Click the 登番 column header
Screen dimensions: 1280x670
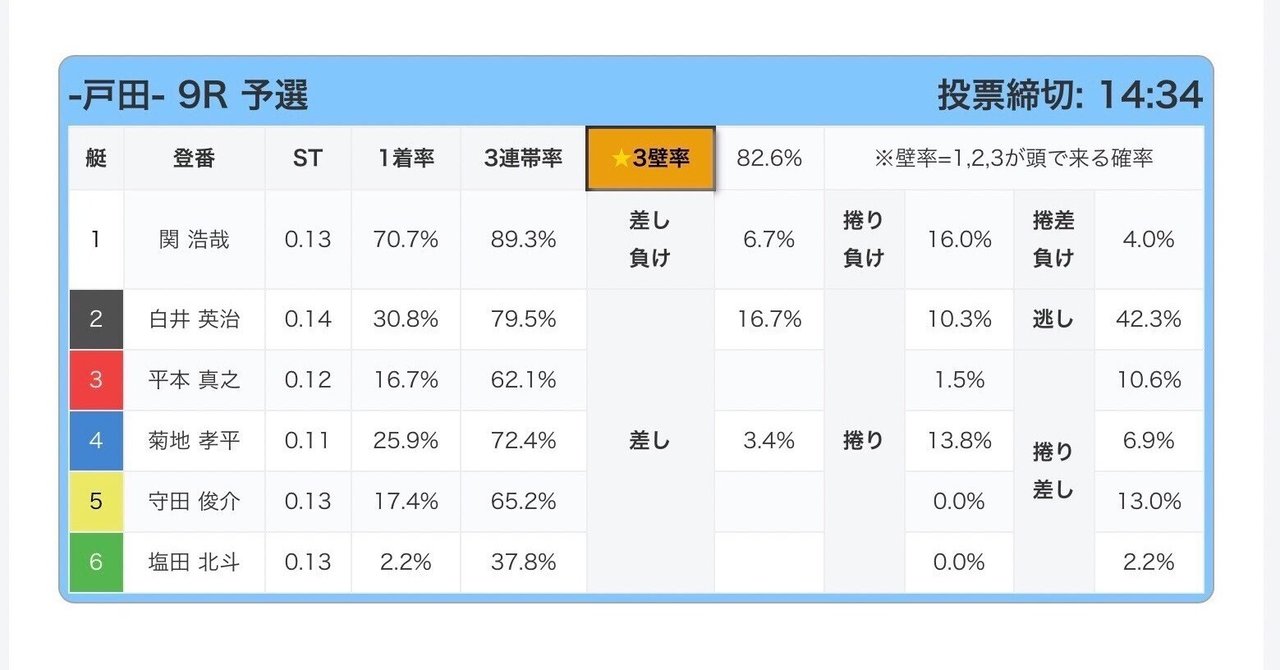tap(194, 158)
